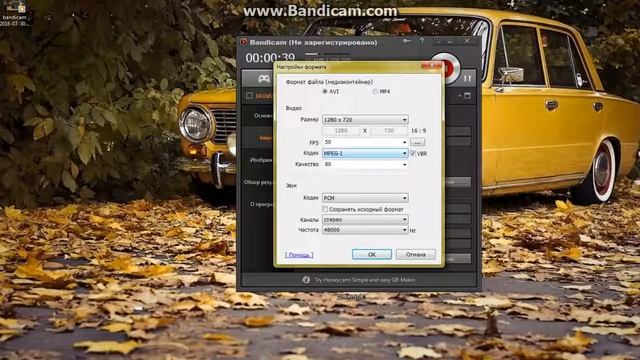
Task: Click the pause recording icon in Bandicam
Action: tap(467, 78)
